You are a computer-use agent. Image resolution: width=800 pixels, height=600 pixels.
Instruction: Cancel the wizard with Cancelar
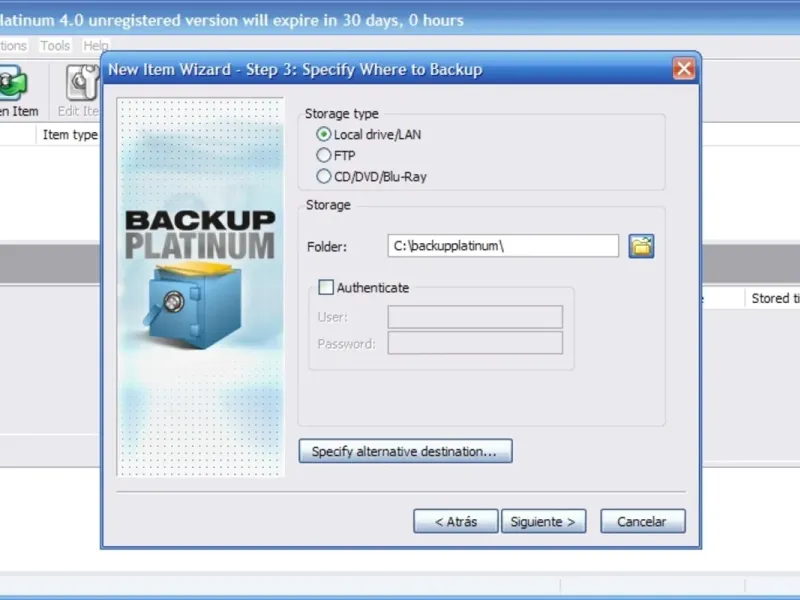tap(643, 521)
